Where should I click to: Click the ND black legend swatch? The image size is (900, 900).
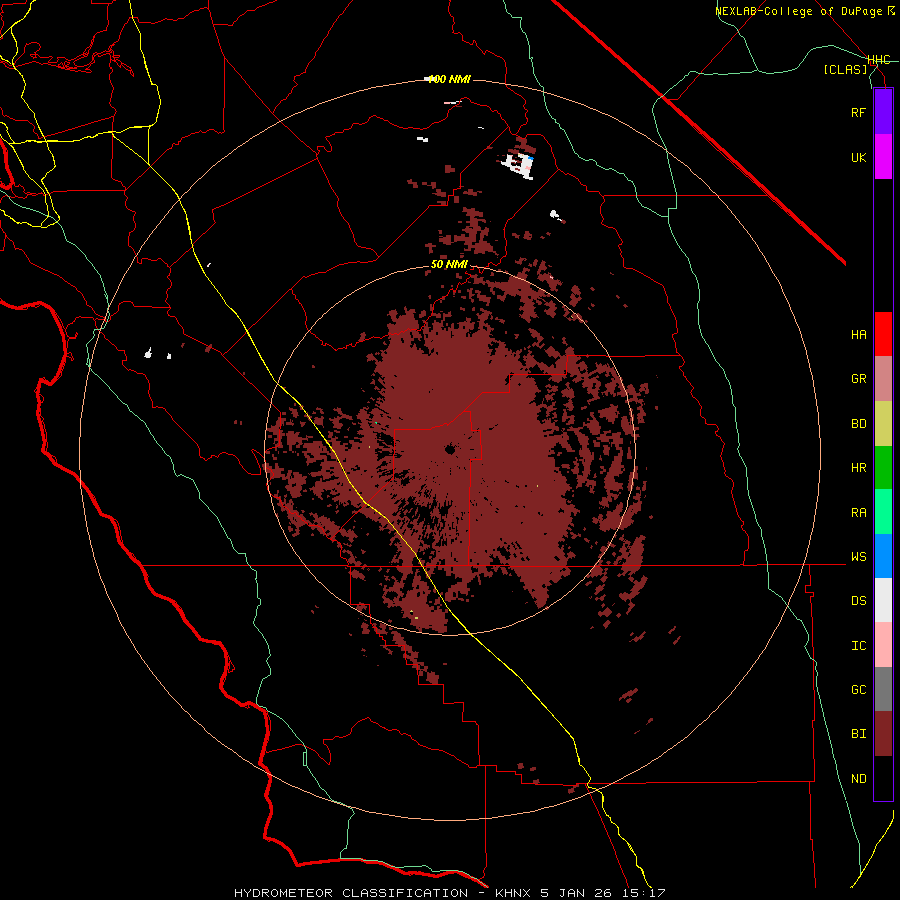(x=883, y=778)
